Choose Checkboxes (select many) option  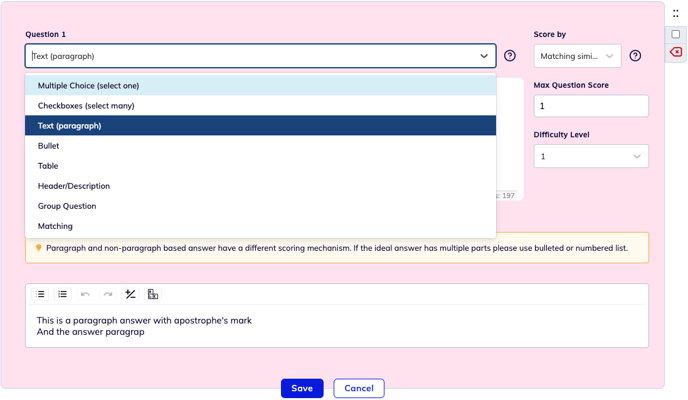coord(261,106)
